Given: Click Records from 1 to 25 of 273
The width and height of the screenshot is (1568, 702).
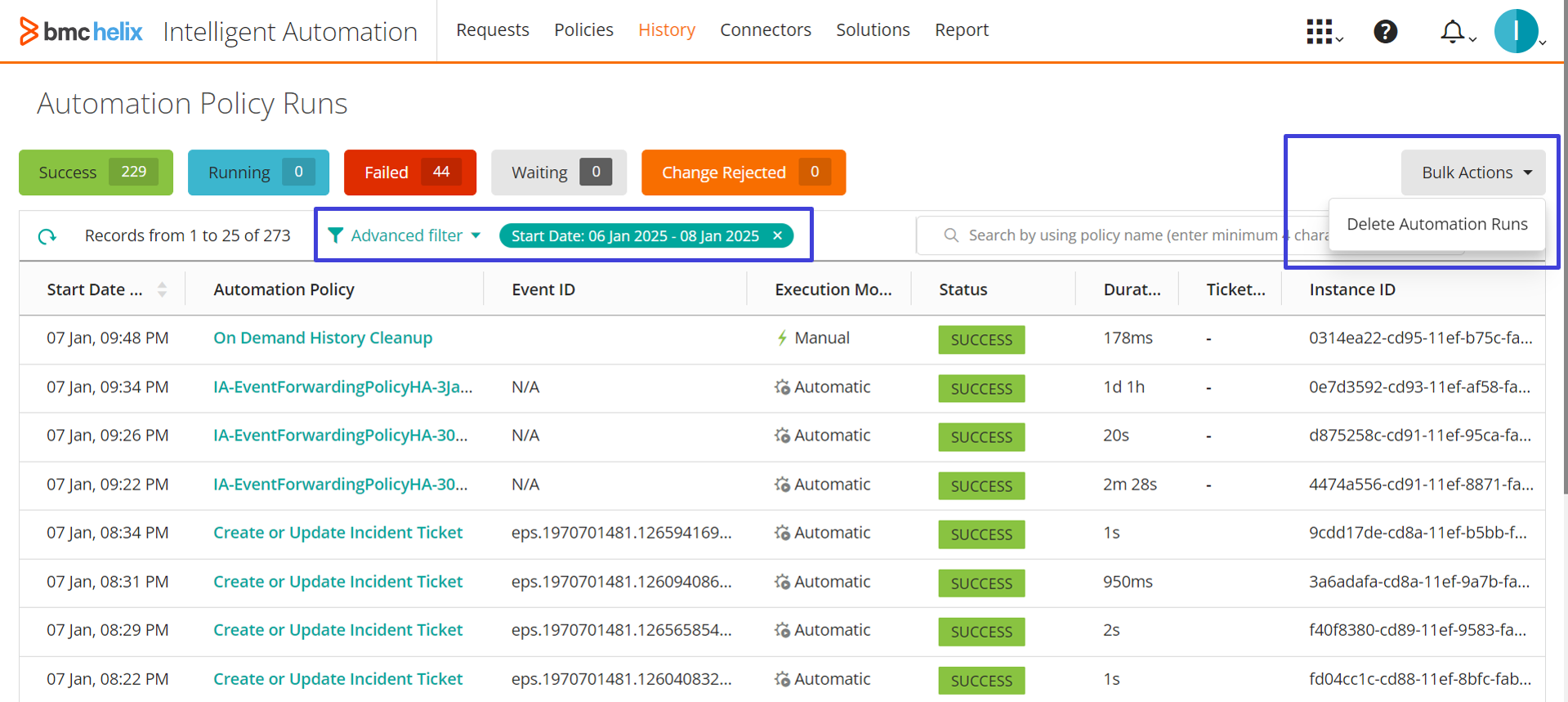Looking at the screenshot, I should (x=188, y=235).
